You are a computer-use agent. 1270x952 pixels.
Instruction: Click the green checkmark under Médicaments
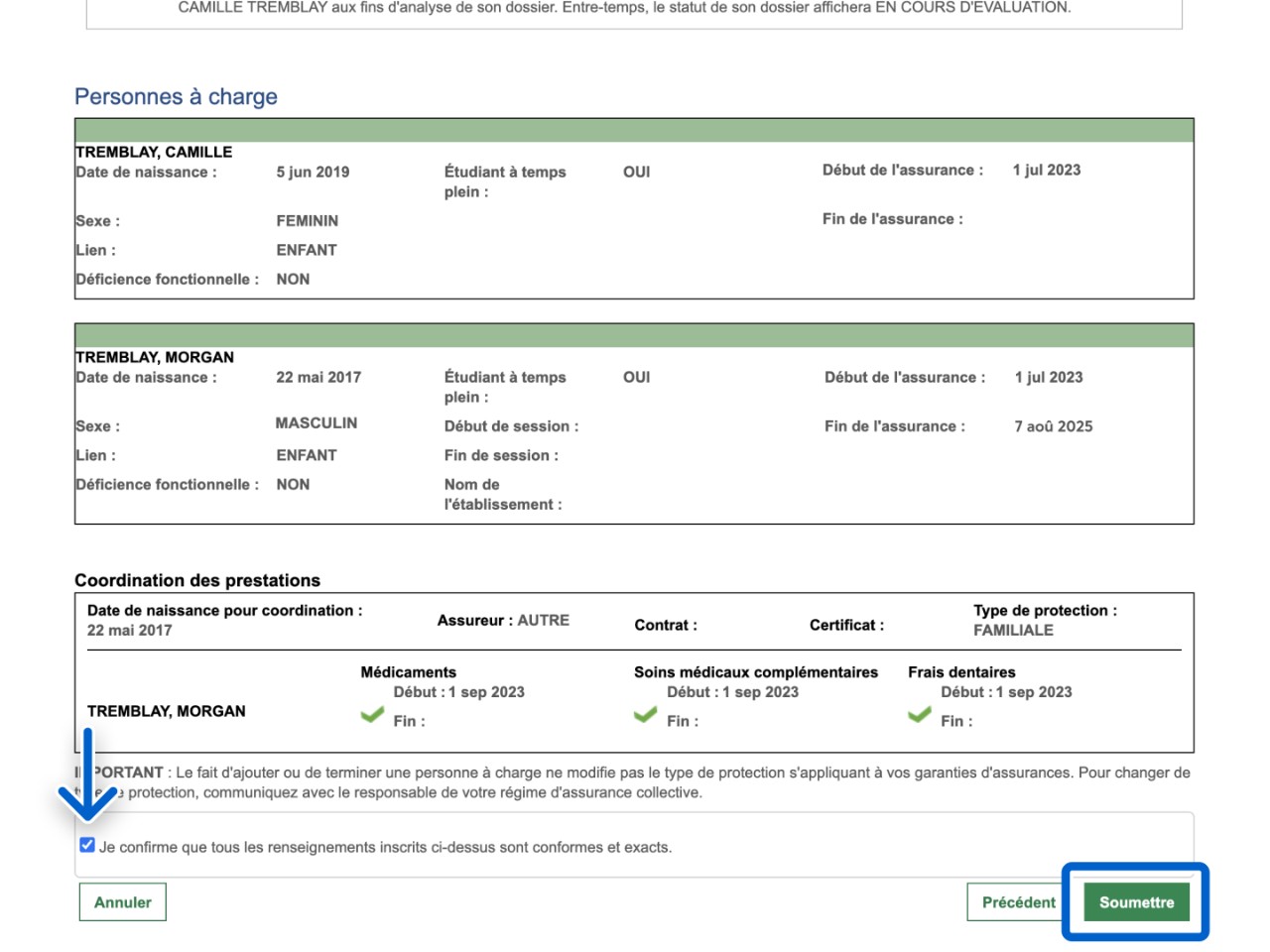(x=372, y=714)
